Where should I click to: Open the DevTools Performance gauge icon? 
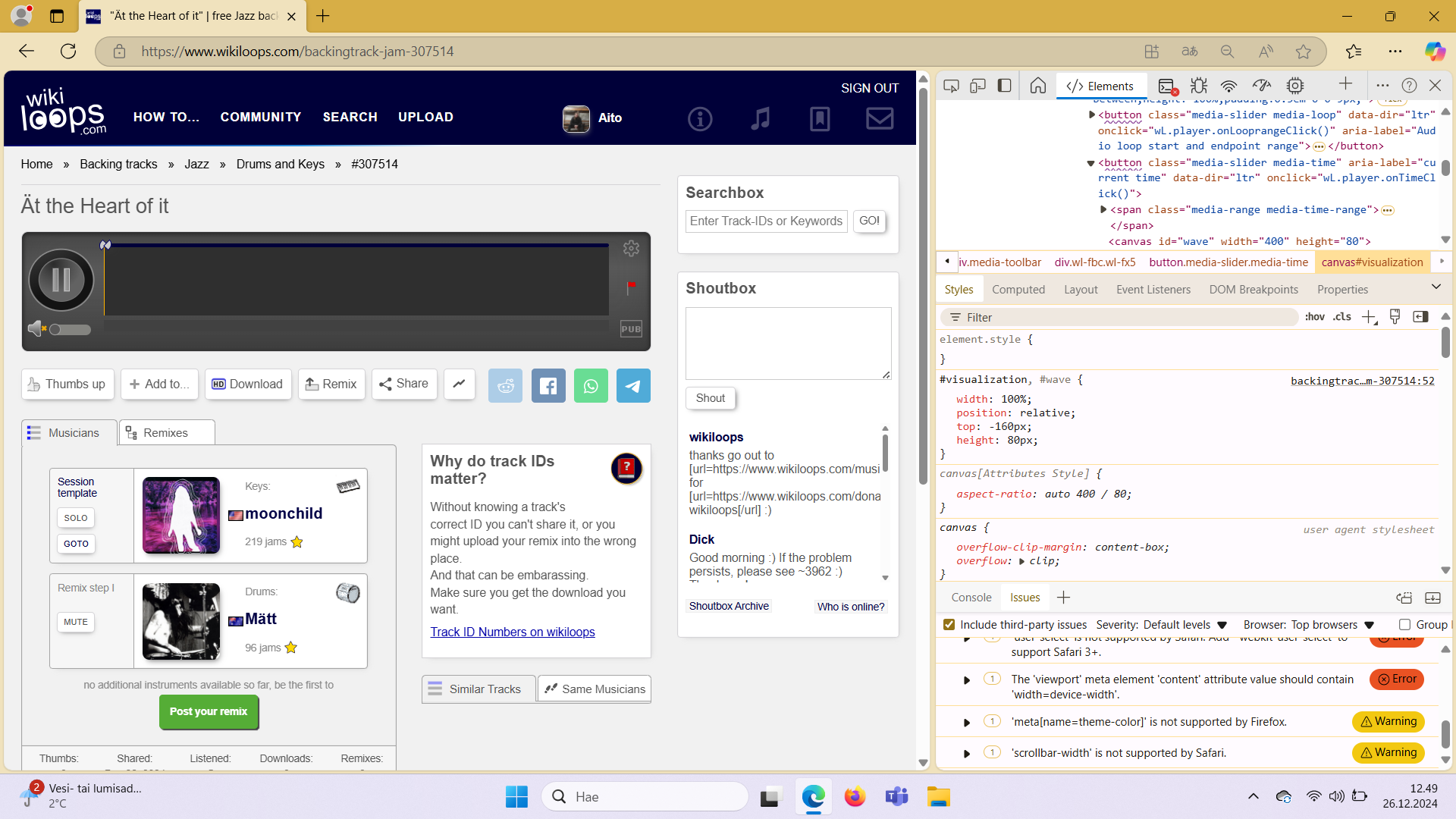pyautogui.click(x=1262, y=86)
